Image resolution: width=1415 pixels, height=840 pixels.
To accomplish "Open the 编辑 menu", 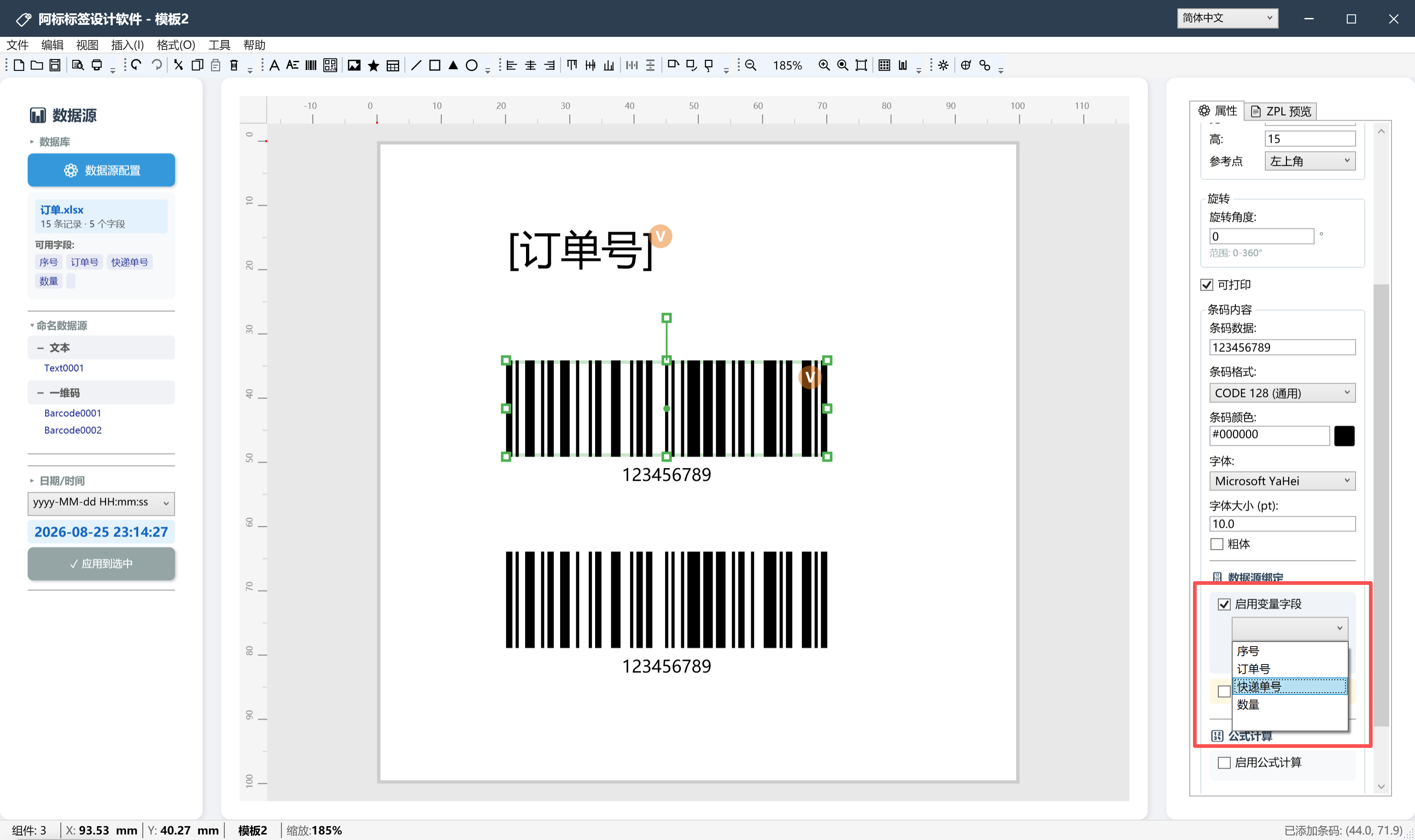I will pos(52,45).
